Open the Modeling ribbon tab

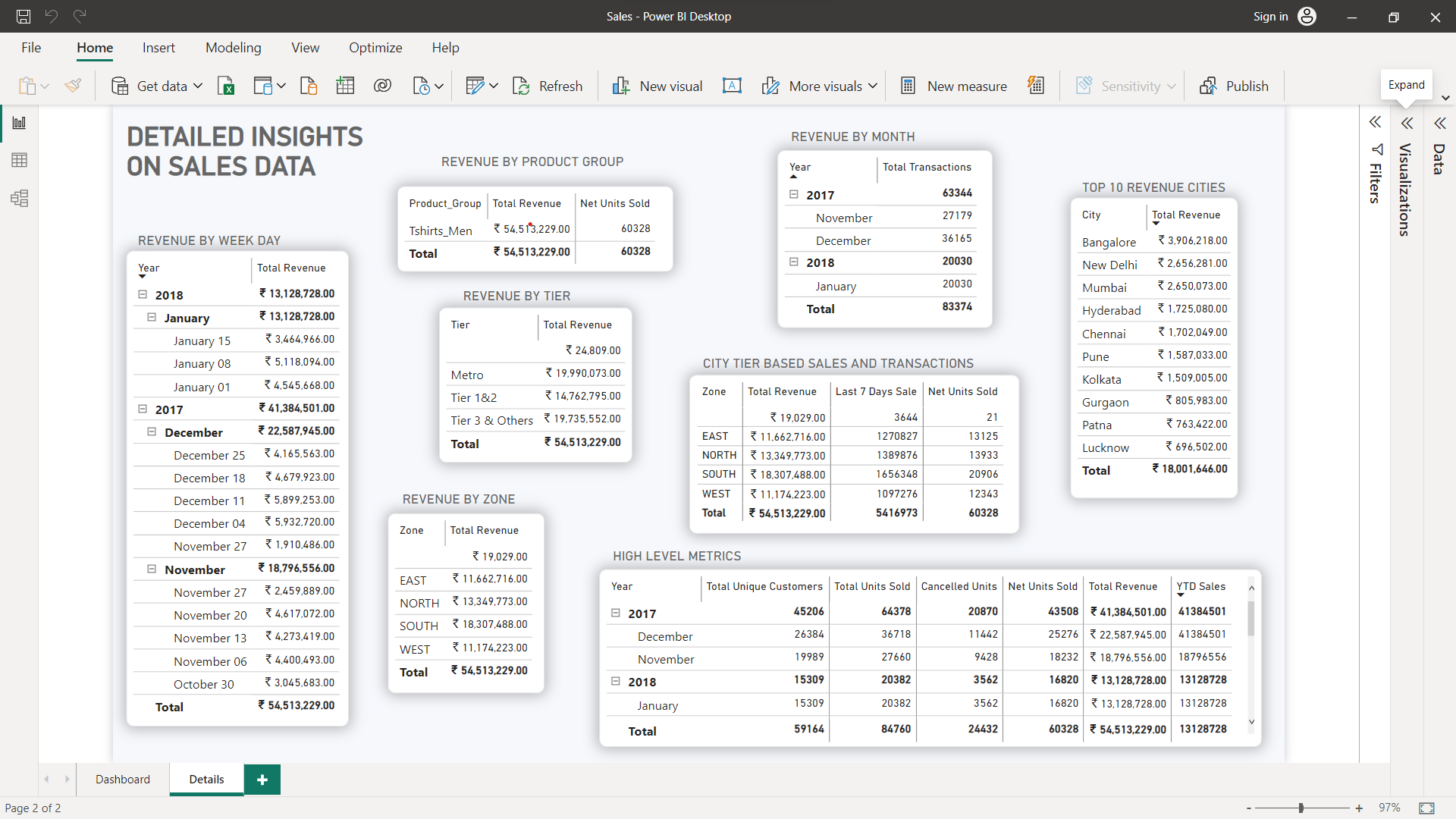tap(233, 48)
